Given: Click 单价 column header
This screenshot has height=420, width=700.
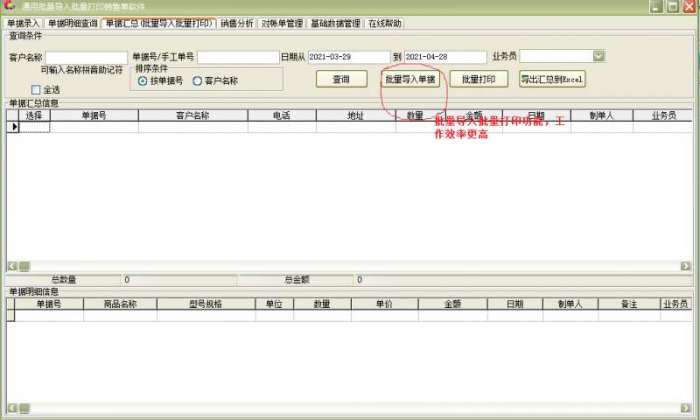Looking at the screenshot, I should coord(384,304).
